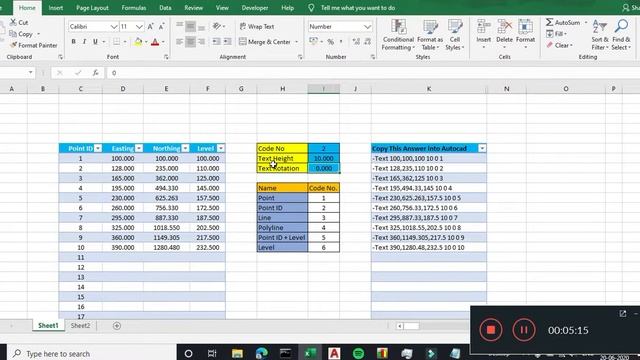
Task: Open the Point ID column filter dropdown
Action: click(x=98, y=149)
